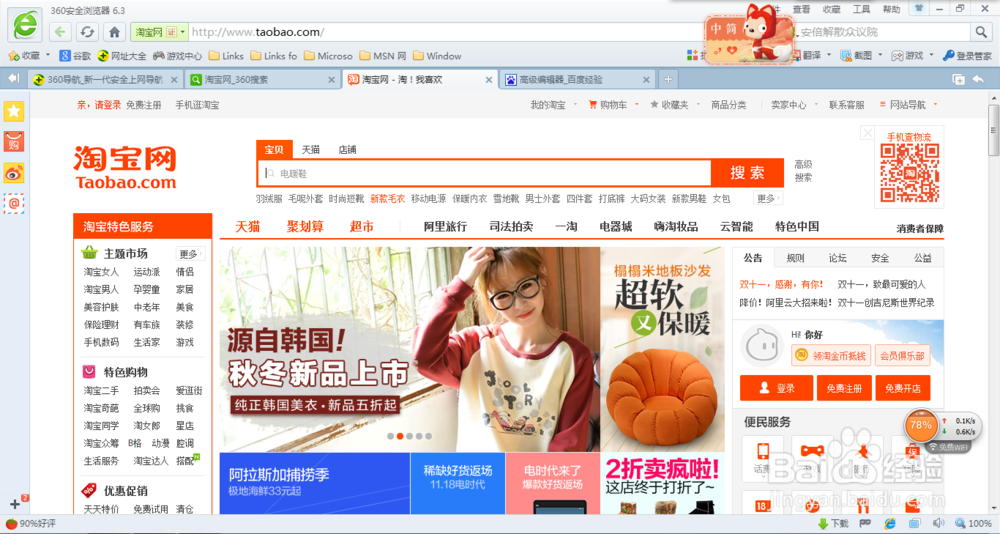Expand 更多 hot search keywords
The height and width of the screenshot is (534, 1000).
point(768,198)
